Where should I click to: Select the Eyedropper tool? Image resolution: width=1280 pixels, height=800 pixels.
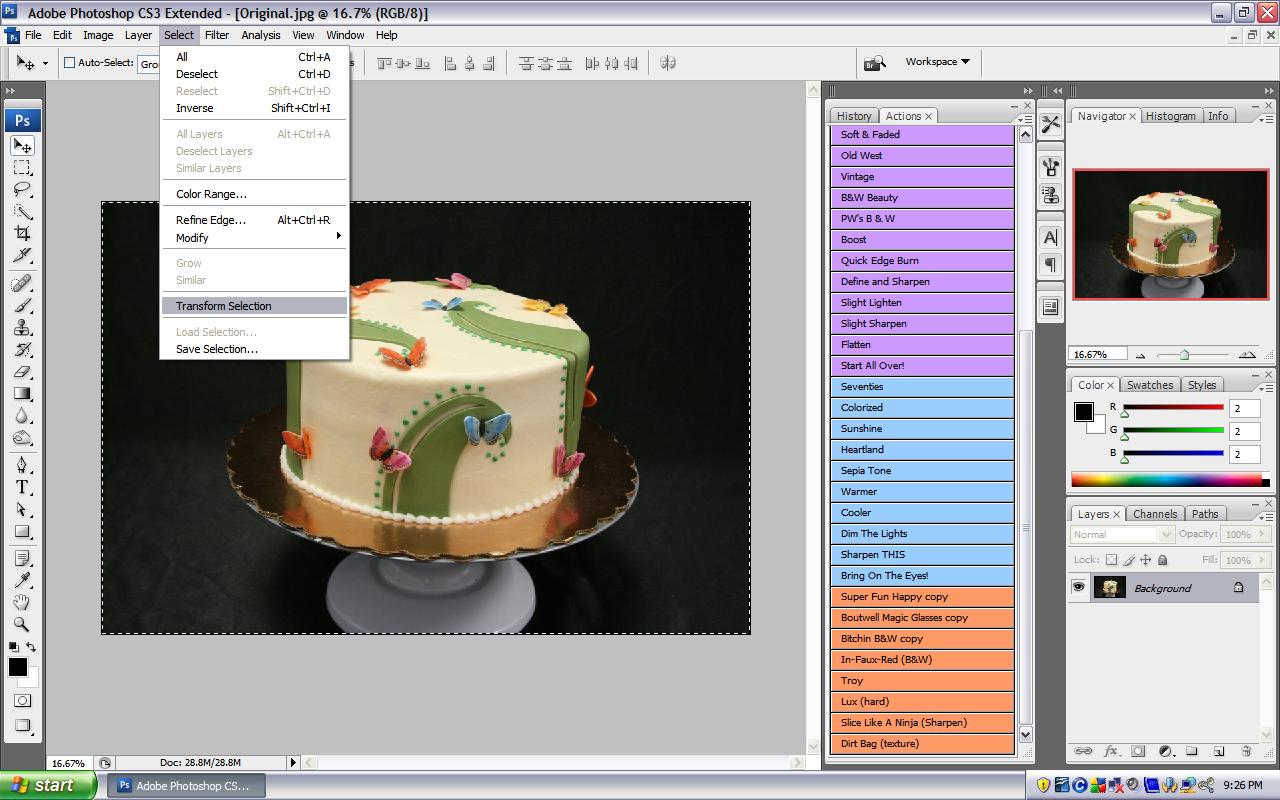point(22,580)
